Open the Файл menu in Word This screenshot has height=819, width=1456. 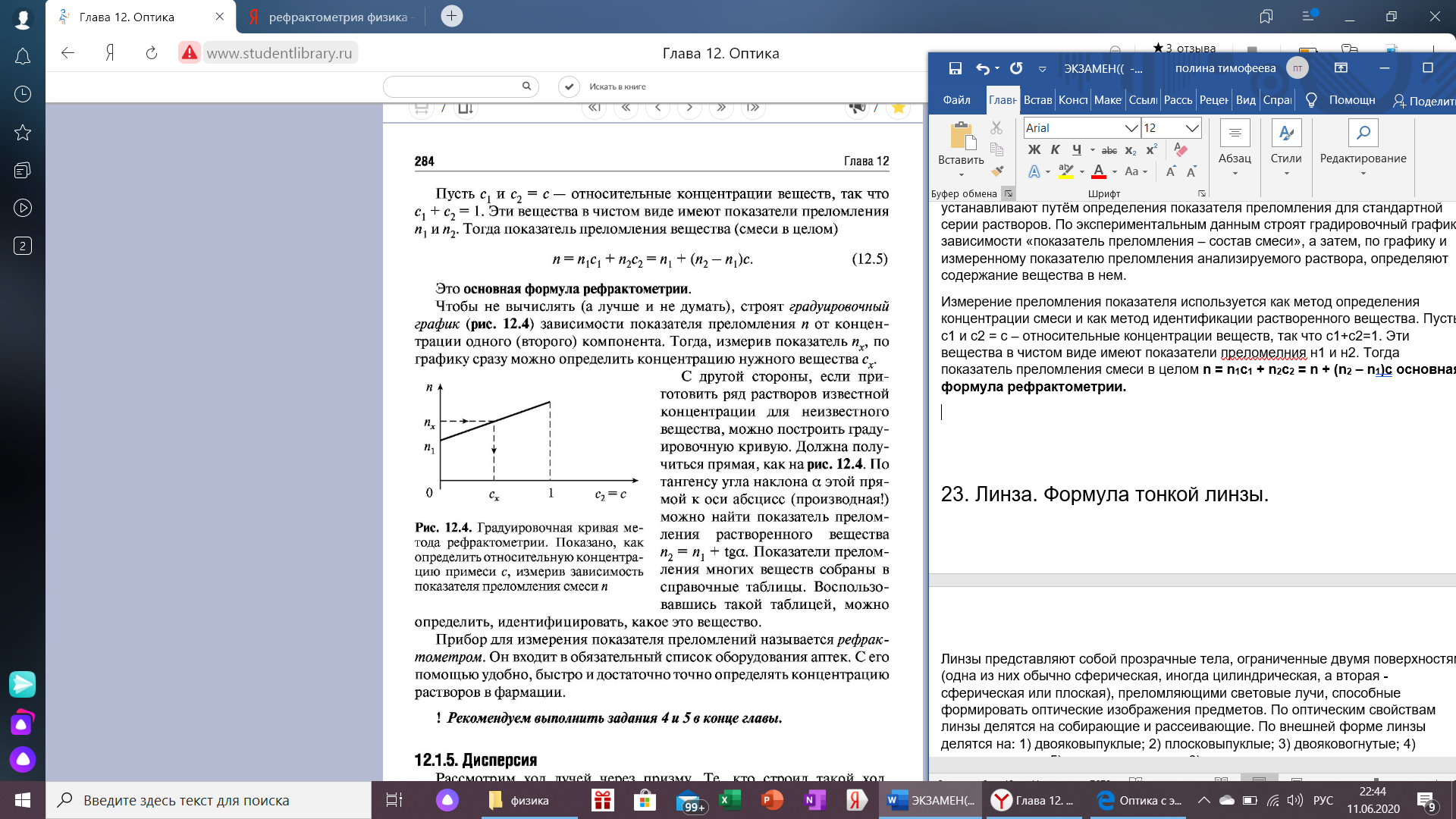click(956, 100)
